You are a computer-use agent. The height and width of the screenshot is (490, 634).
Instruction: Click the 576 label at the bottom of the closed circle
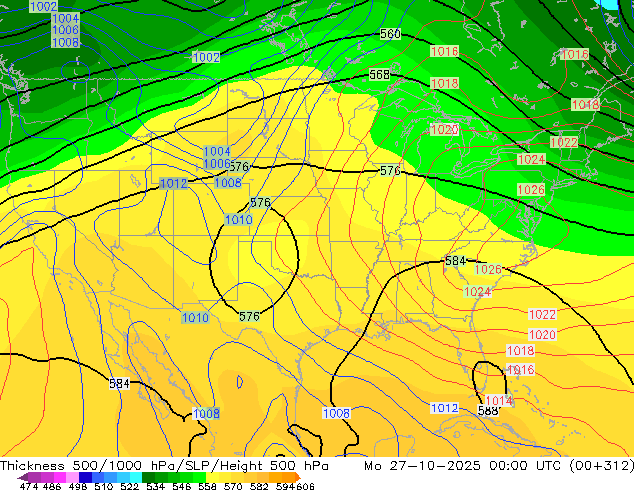(249, 317)
